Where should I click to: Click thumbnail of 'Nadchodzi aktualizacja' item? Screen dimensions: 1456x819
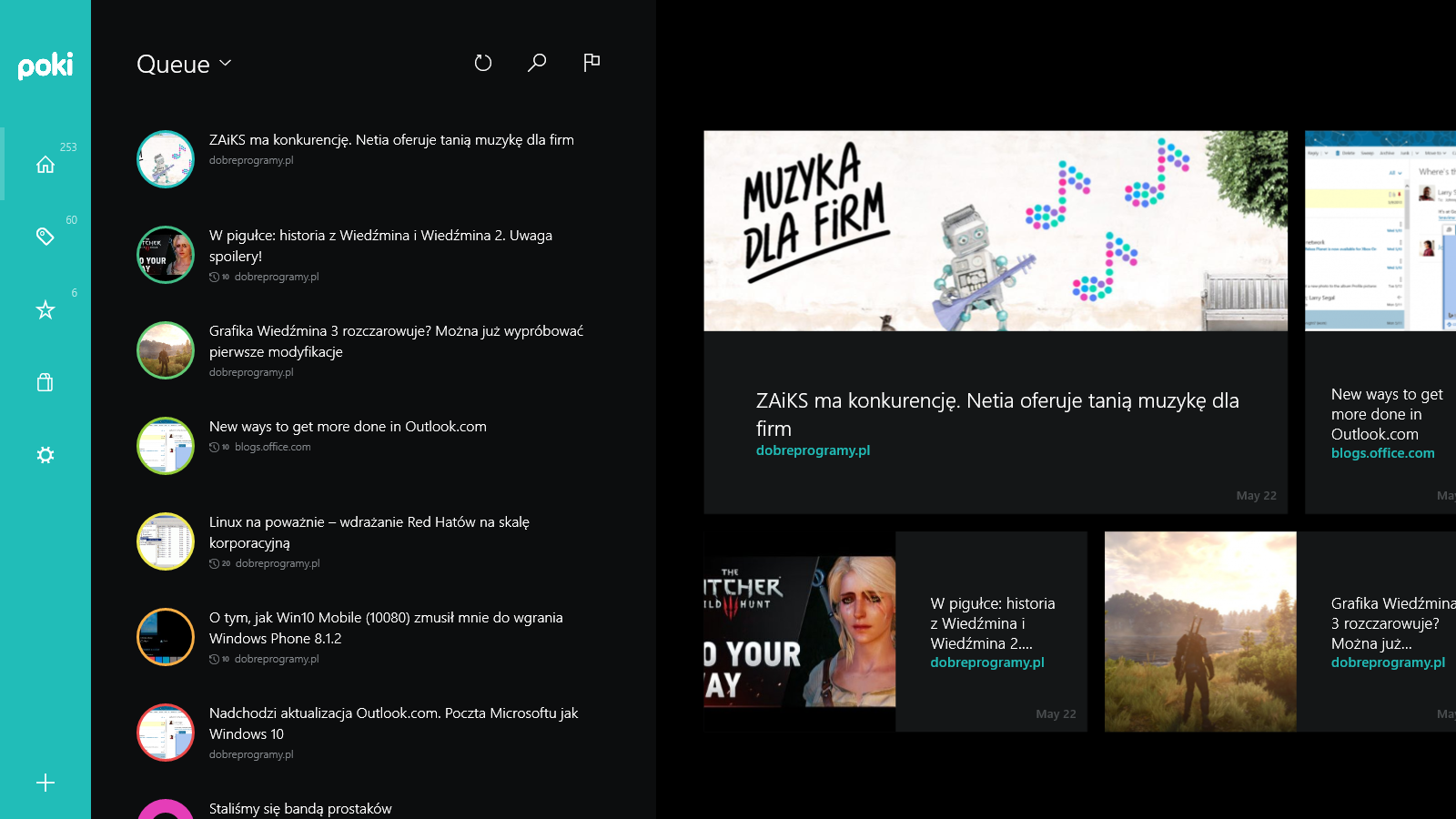click(166, 733)
